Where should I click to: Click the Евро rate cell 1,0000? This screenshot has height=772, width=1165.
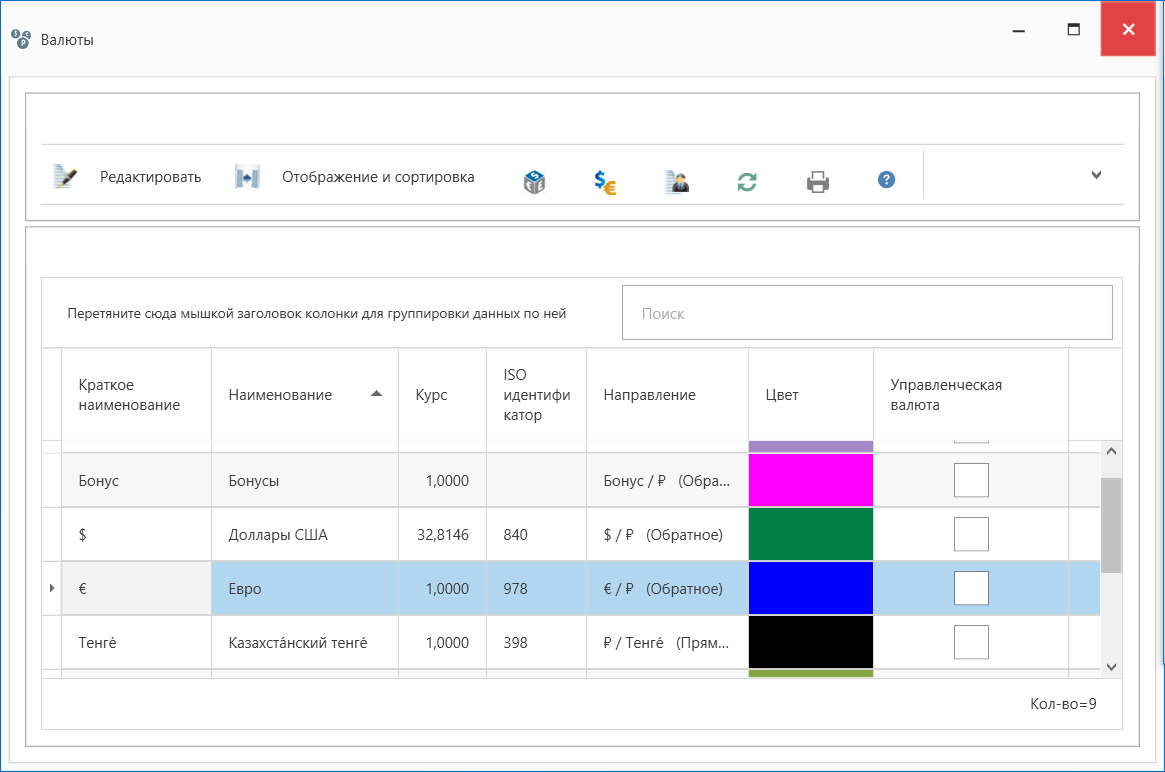pos(442,588)
